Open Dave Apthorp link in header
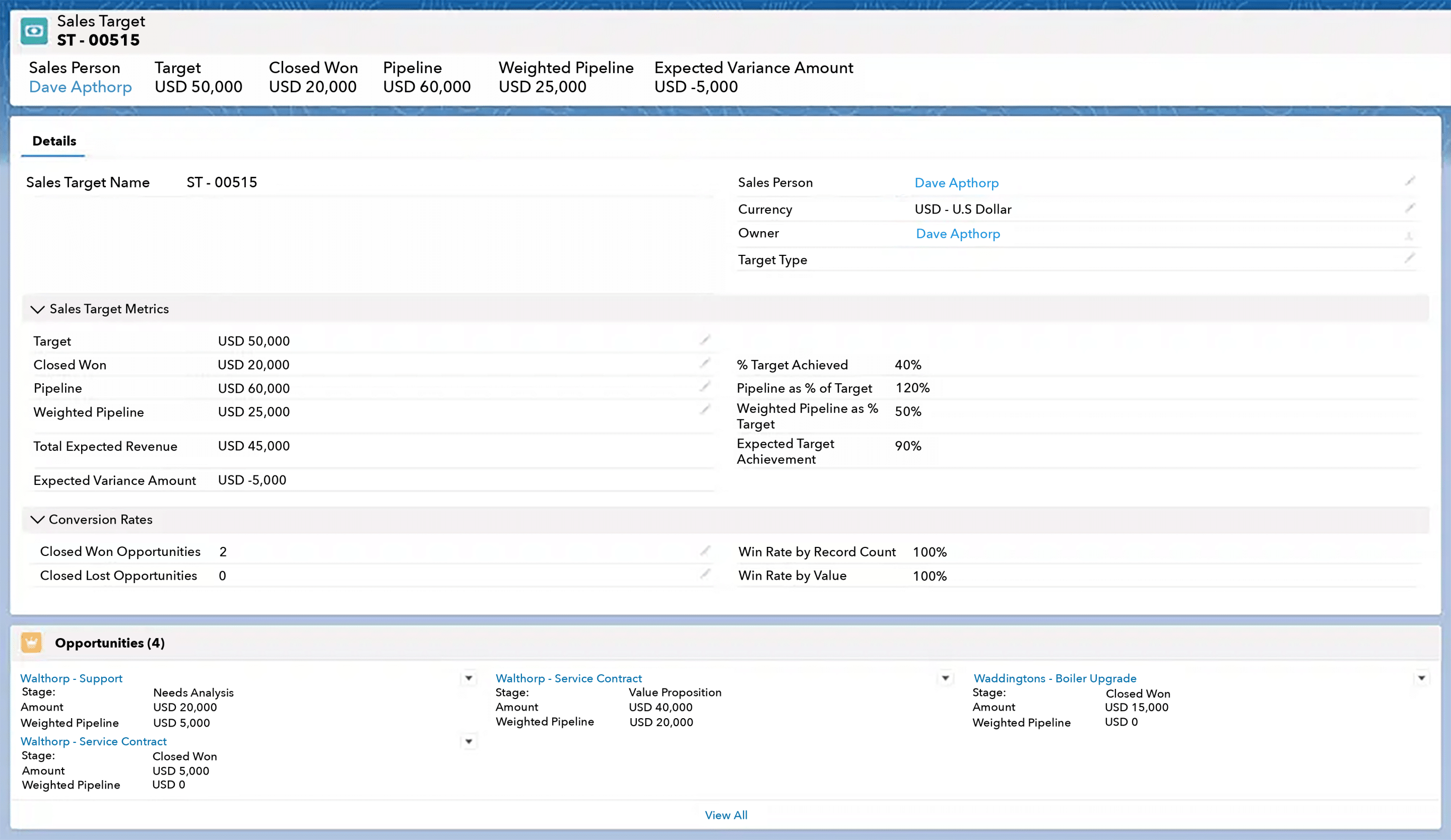This screenshot has width=1451, height=840. click(80, 87)
